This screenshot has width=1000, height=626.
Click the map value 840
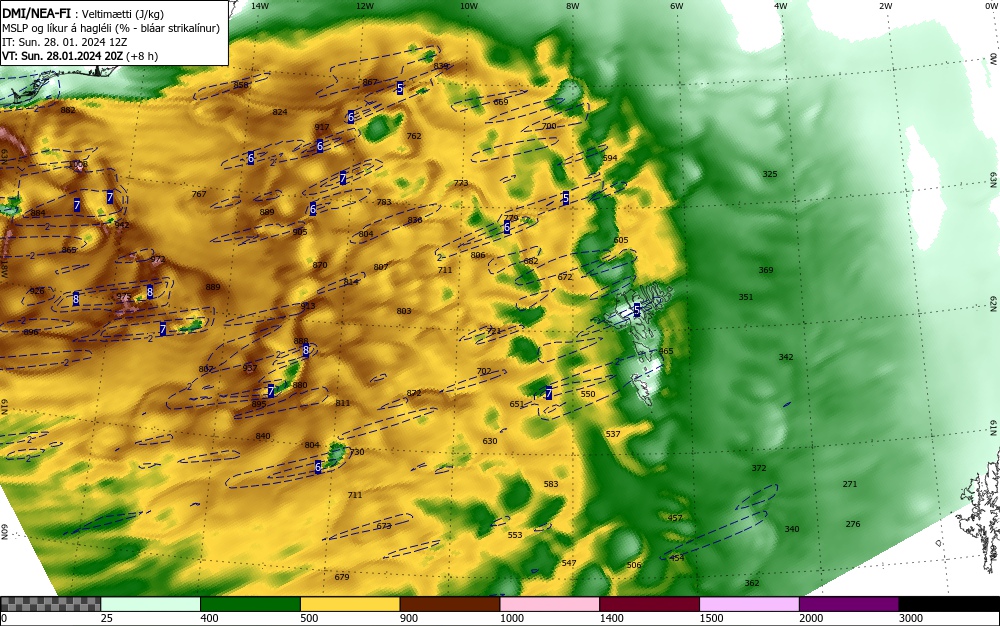click(x=263, y=437)
